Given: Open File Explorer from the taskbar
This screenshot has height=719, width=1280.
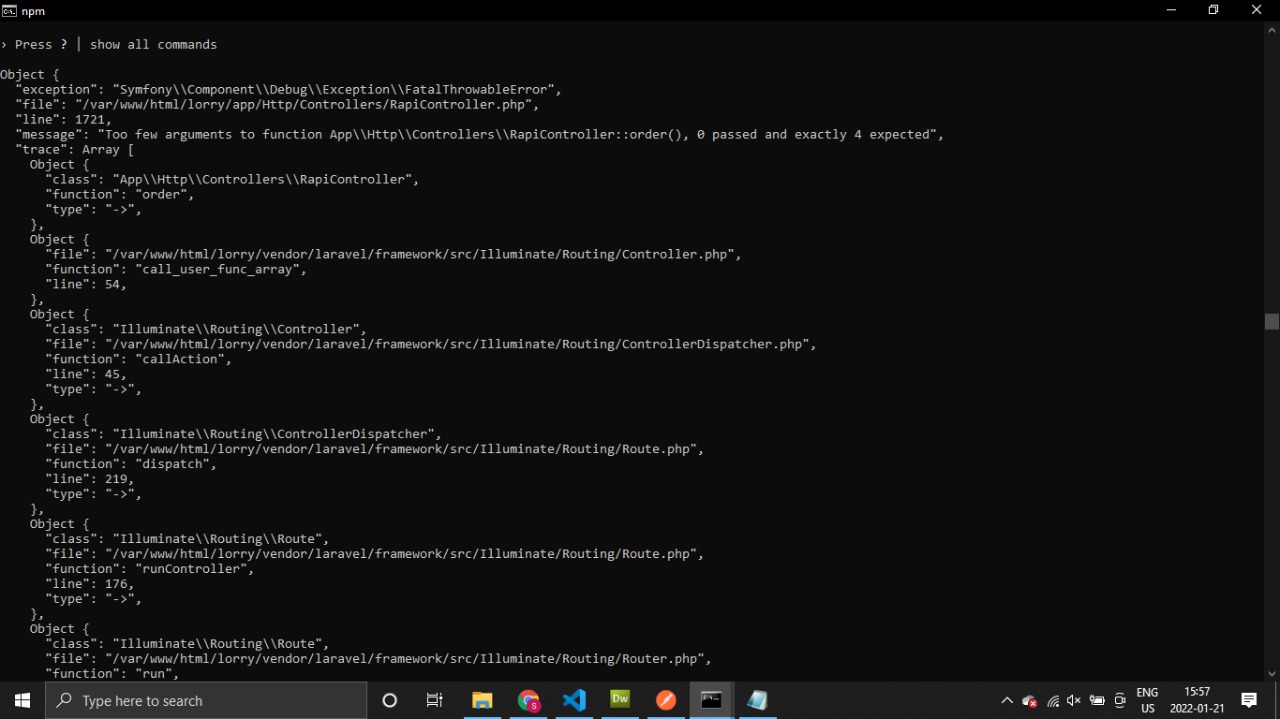Looking at the screenshot, I should [482, 700].
